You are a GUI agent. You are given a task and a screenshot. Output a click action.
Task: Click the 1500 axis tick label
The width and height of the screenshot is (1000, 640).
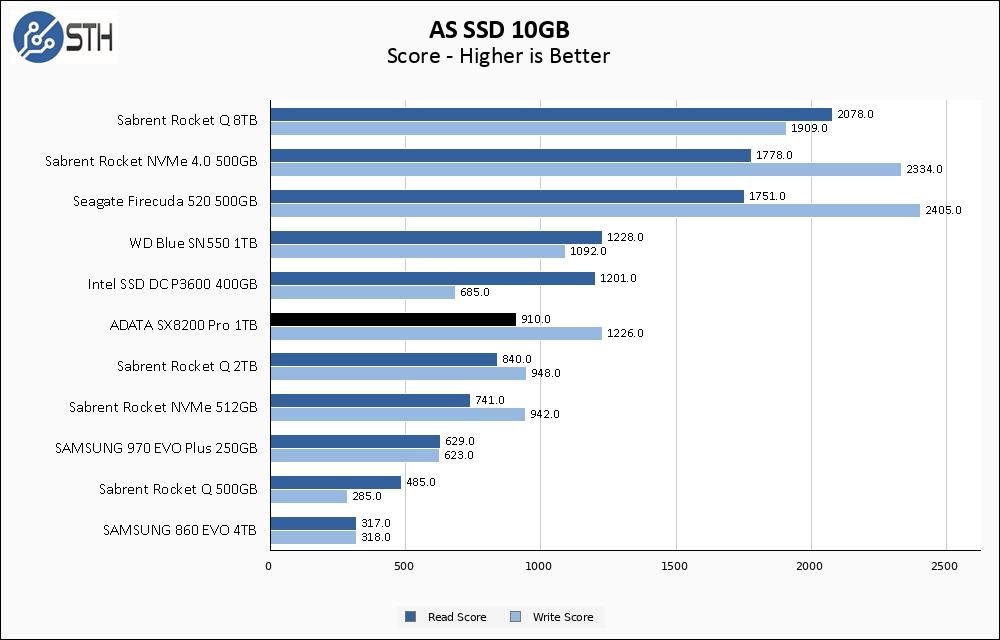[x=675, y=566]
